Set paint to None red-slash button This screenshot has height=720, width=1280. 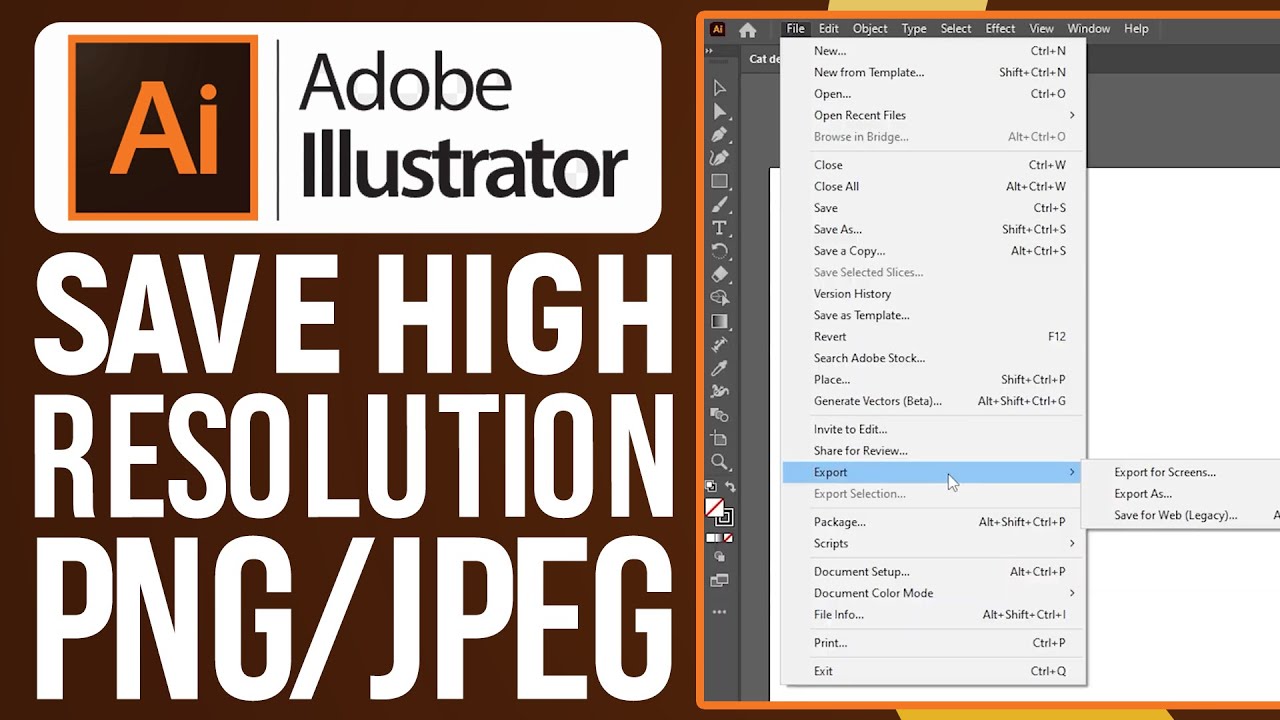[x=729, y=537]
